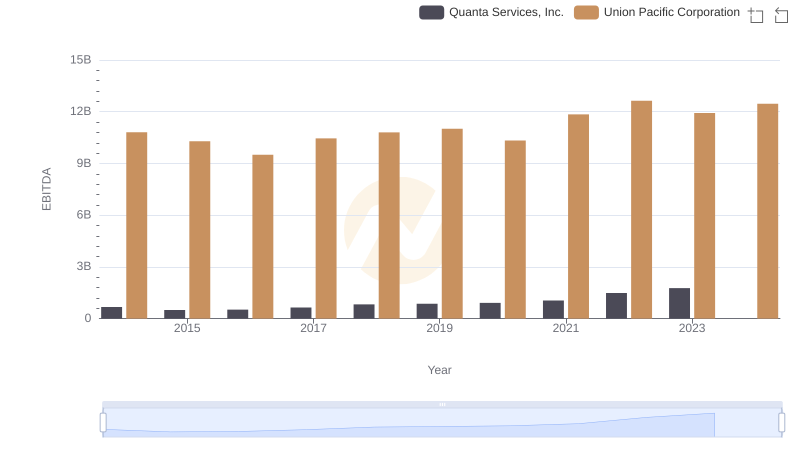Viewport: 800px width, 461px height.
Task: Click the Quanta Services bar for 2023
Action: (x=680, y=303)
